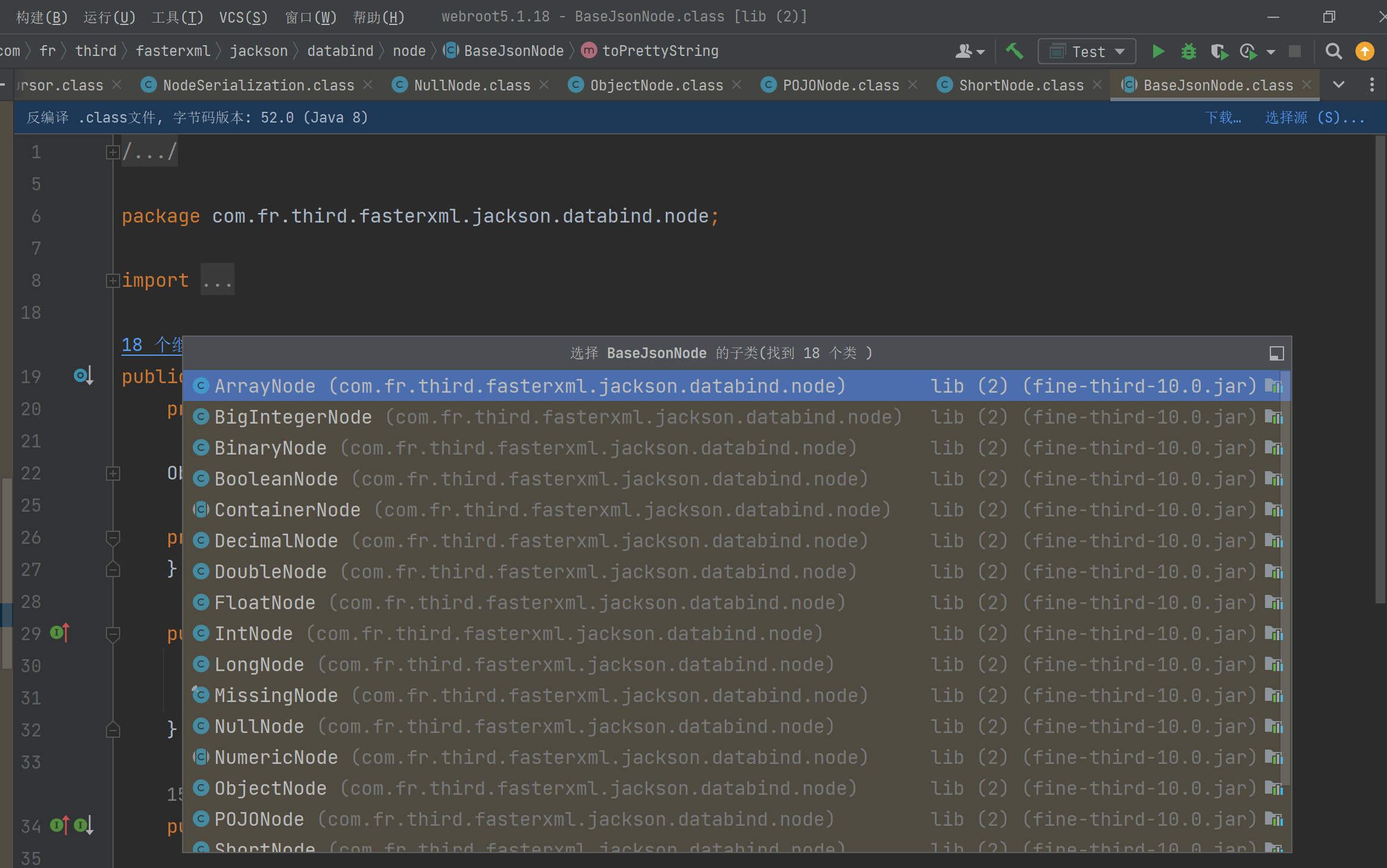Click the Debug bug icon
This screenshot has height=868, width=1387.
pos(1188,52)
